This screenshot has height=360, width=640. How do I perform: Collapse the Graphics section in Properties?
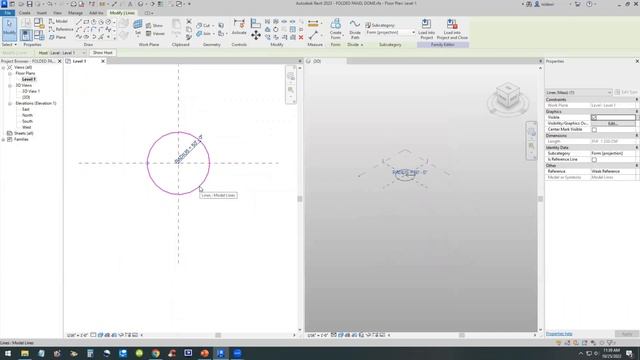pos(636,111)
